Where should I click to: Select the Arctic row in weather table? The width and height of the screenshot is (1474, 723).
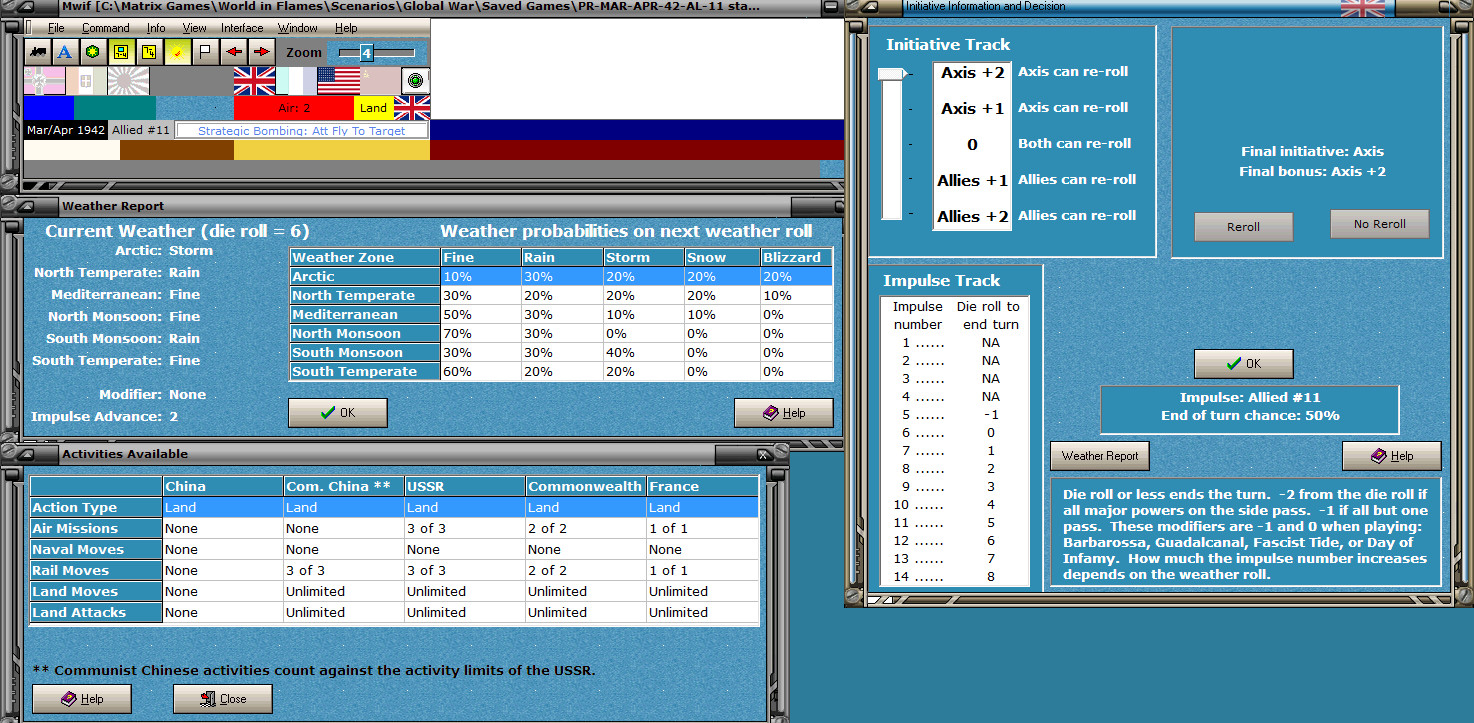point(561,277)
